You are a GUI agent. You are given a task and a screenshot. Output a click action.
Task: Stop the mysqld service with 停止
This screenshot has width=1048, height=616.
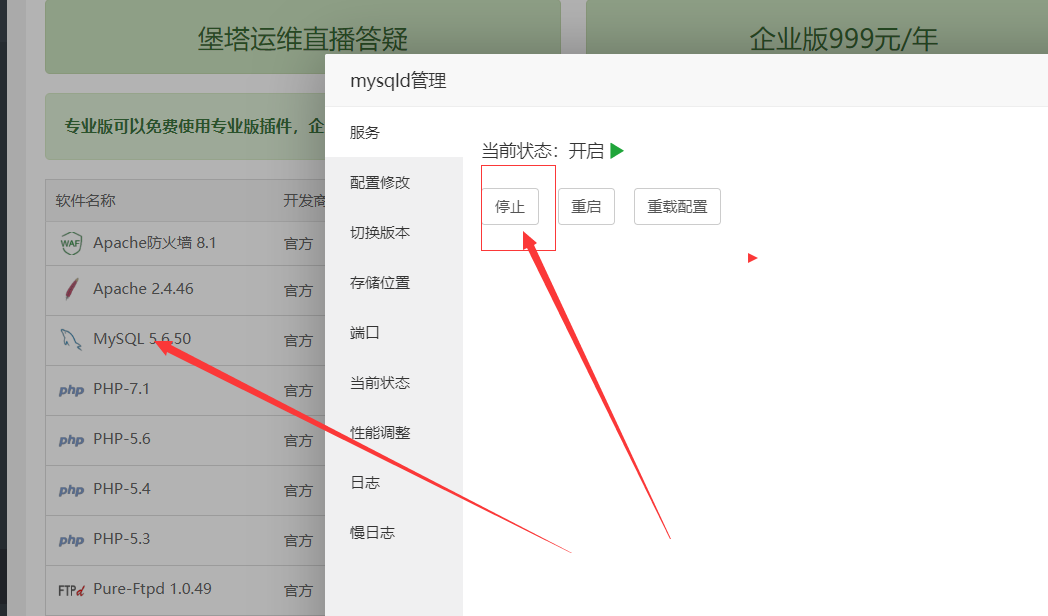pos(510,206)
